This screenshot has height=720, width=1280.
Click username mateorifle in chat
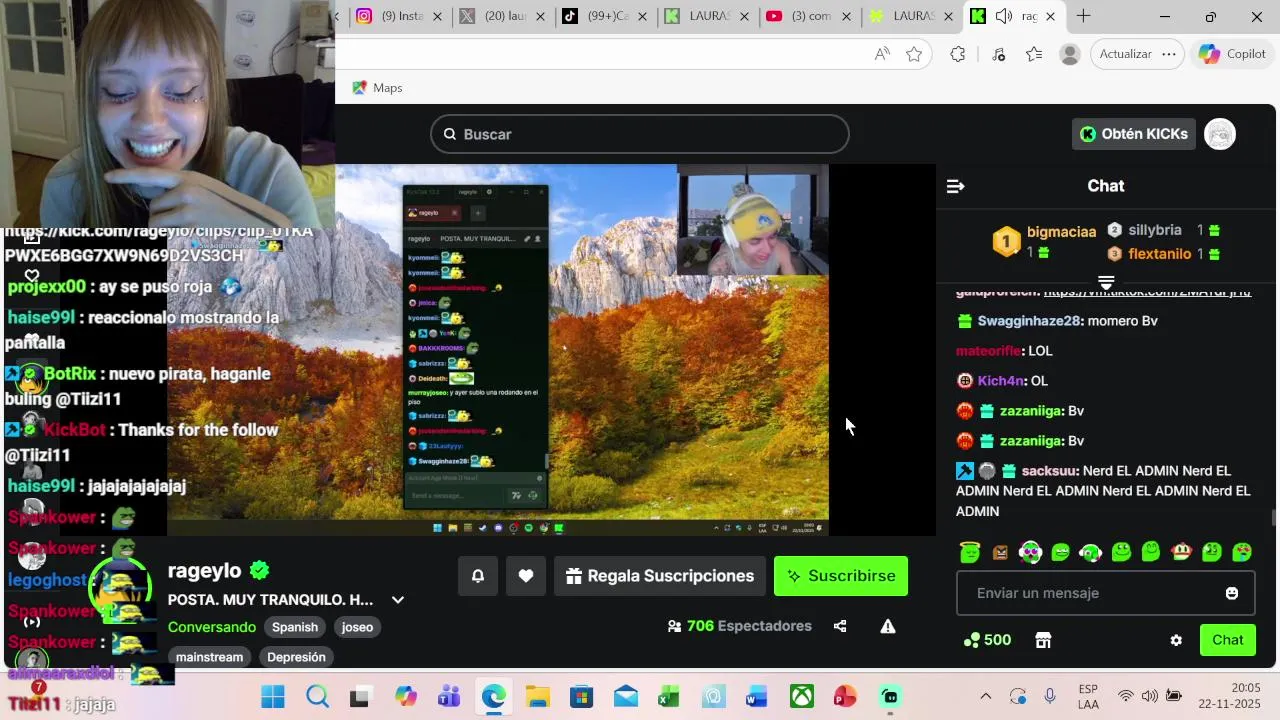click(988, 351)
